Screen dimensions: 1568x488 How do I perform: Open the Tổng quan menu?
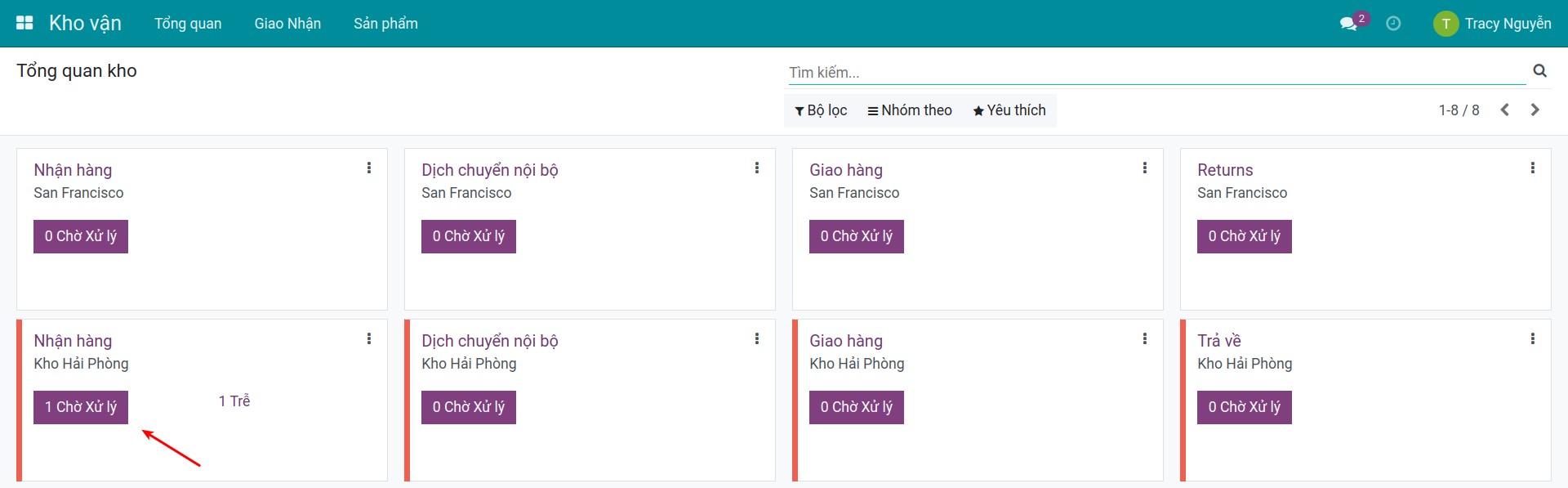188,24
